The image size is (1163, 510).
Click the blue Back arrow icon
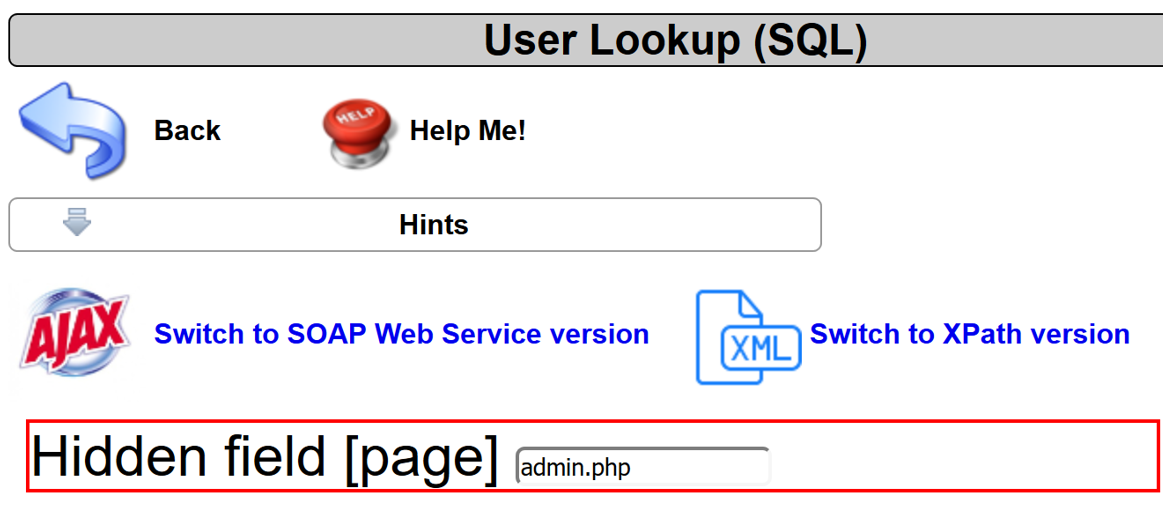(x=73, y=130)
